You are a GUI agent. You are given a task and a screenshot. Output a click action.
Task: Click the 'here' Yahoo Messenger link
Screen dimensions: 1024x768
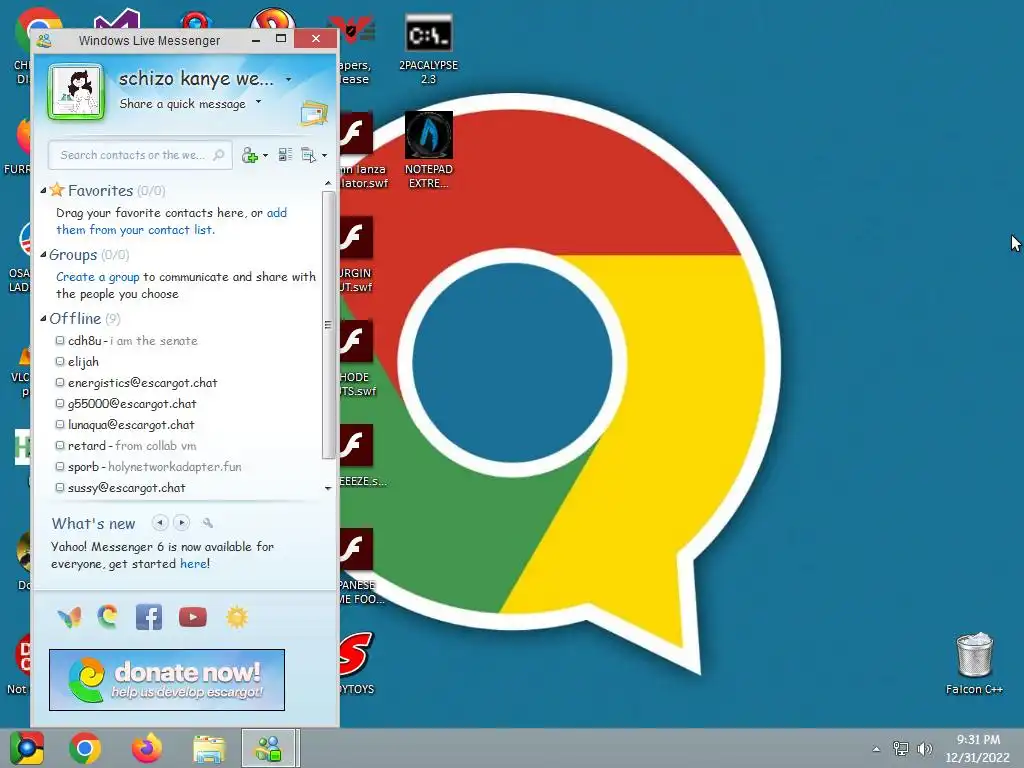click(193, 564)
